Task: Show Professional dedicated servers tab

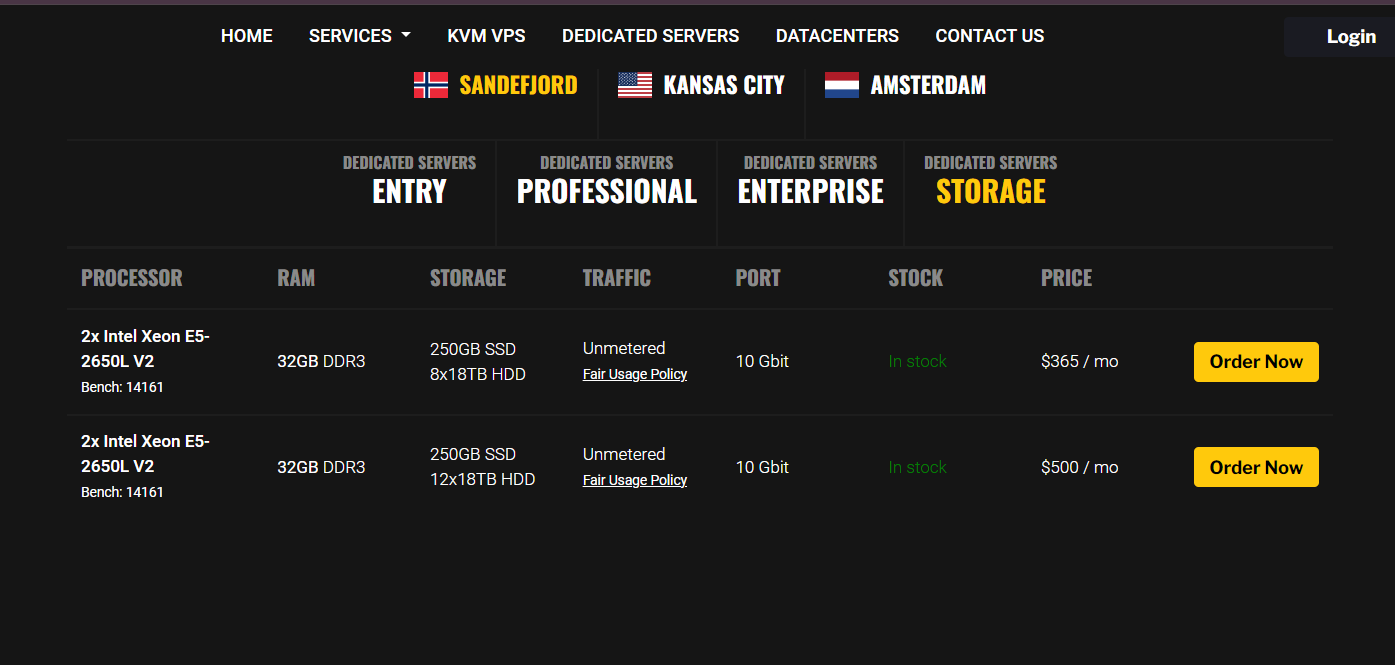Action: pos(607,180)
